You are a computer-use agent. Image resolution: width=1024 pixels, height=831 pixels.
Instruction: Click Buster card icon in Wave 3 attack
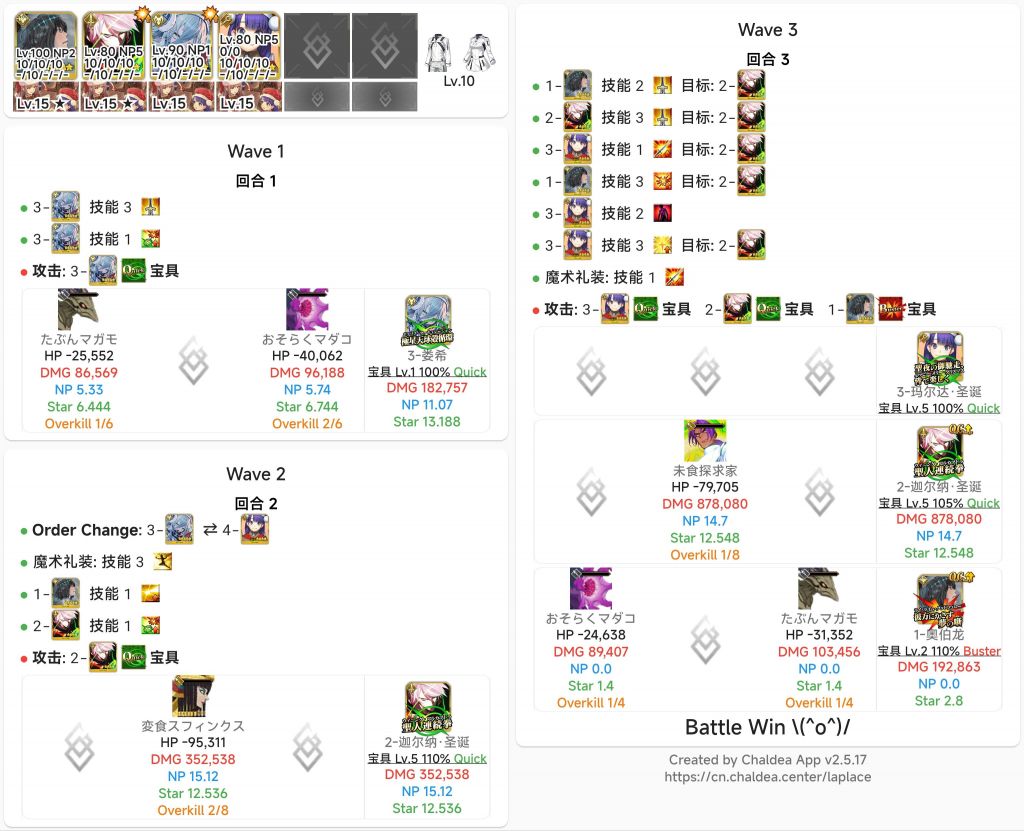point(891,309)
